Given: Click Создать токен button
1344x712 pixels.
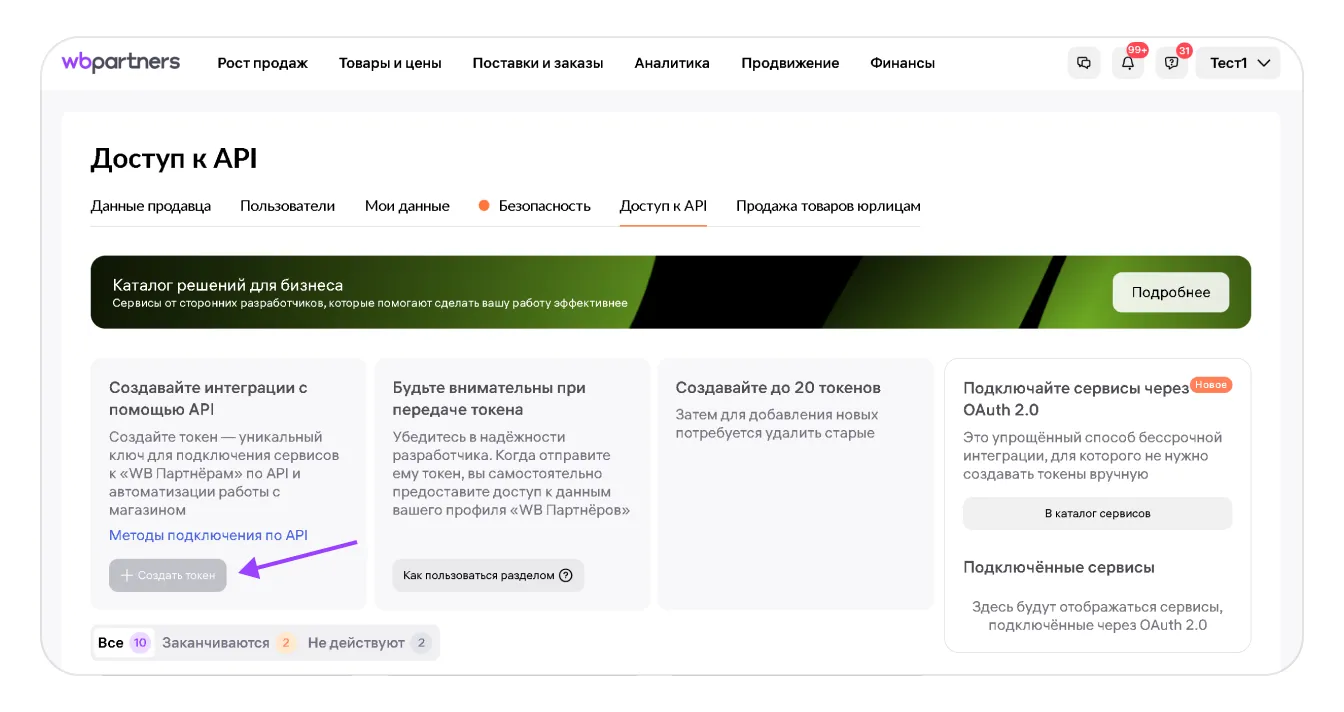Looking at the screenshot, I should pyautogui.click(x=168, y=575).
